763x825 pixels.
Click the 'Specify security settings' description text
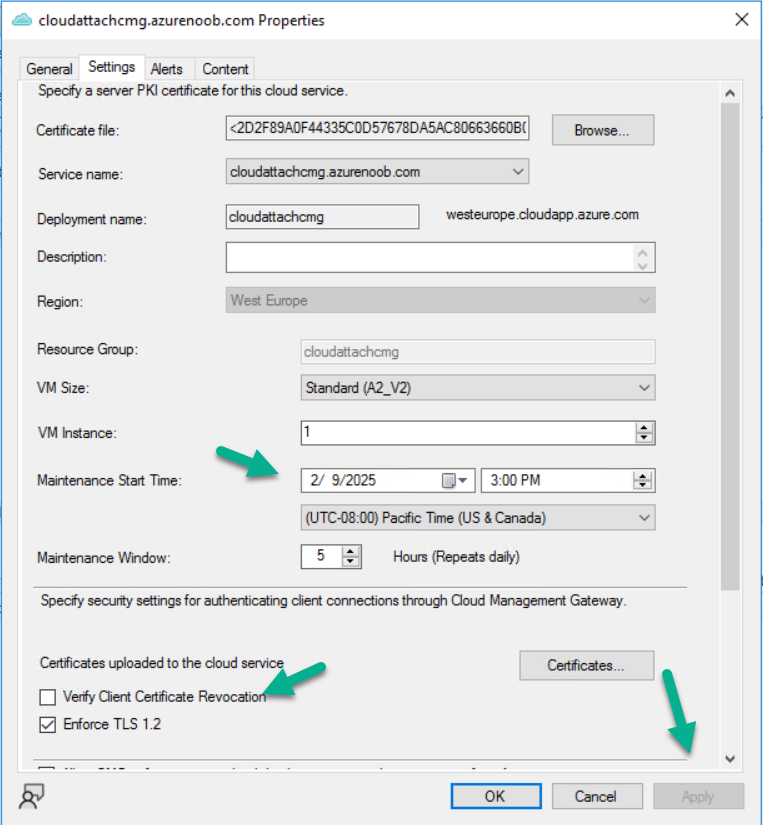click(x=334, y=600)
